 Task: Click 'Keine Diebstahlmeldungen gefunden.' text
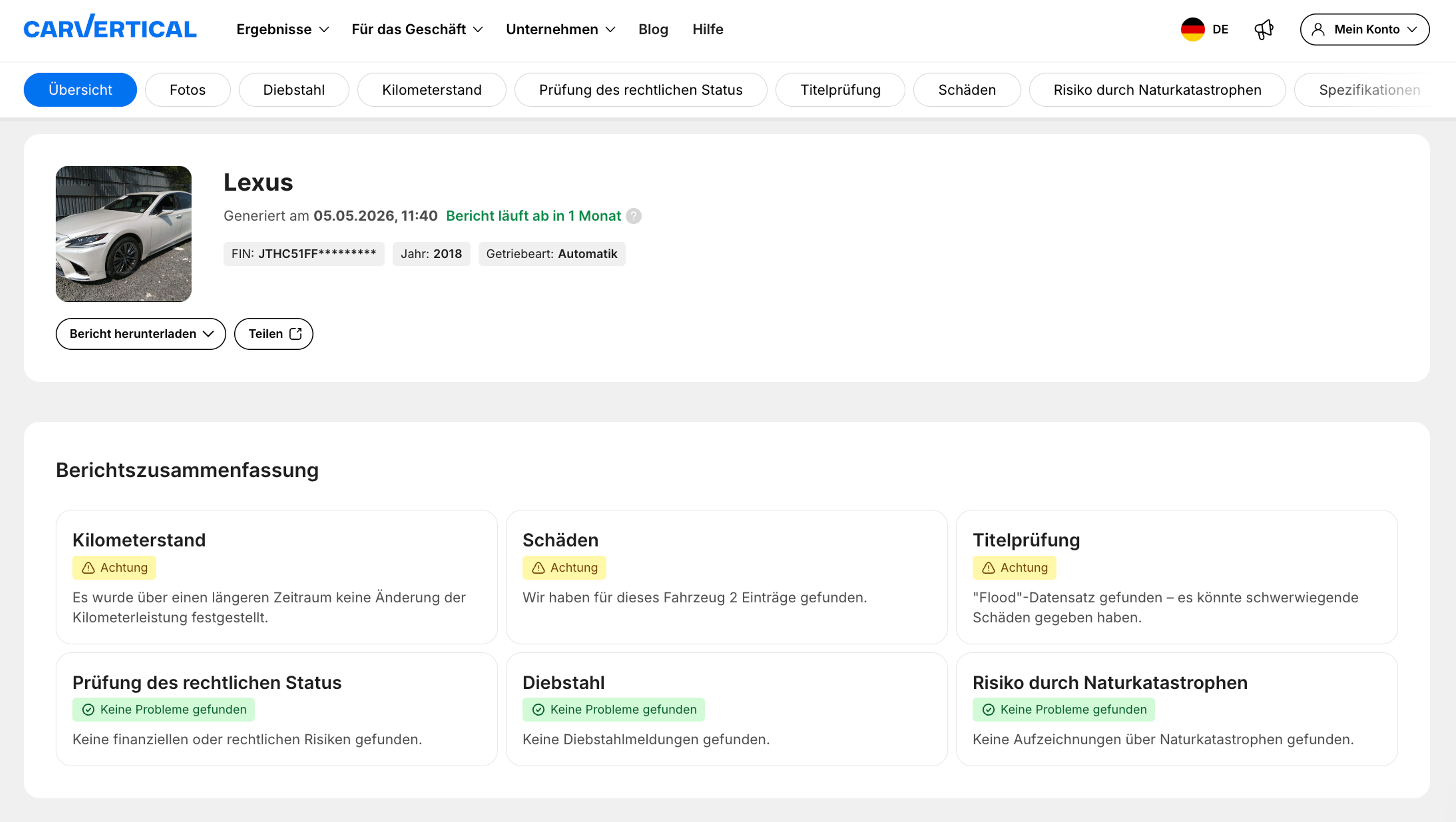pyautogui.click(x=645, y=739)
